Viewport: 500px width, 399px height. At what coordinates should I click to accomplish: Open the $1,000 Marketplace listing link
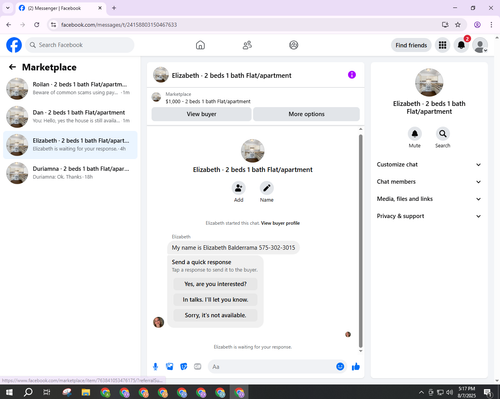[208, 101]
